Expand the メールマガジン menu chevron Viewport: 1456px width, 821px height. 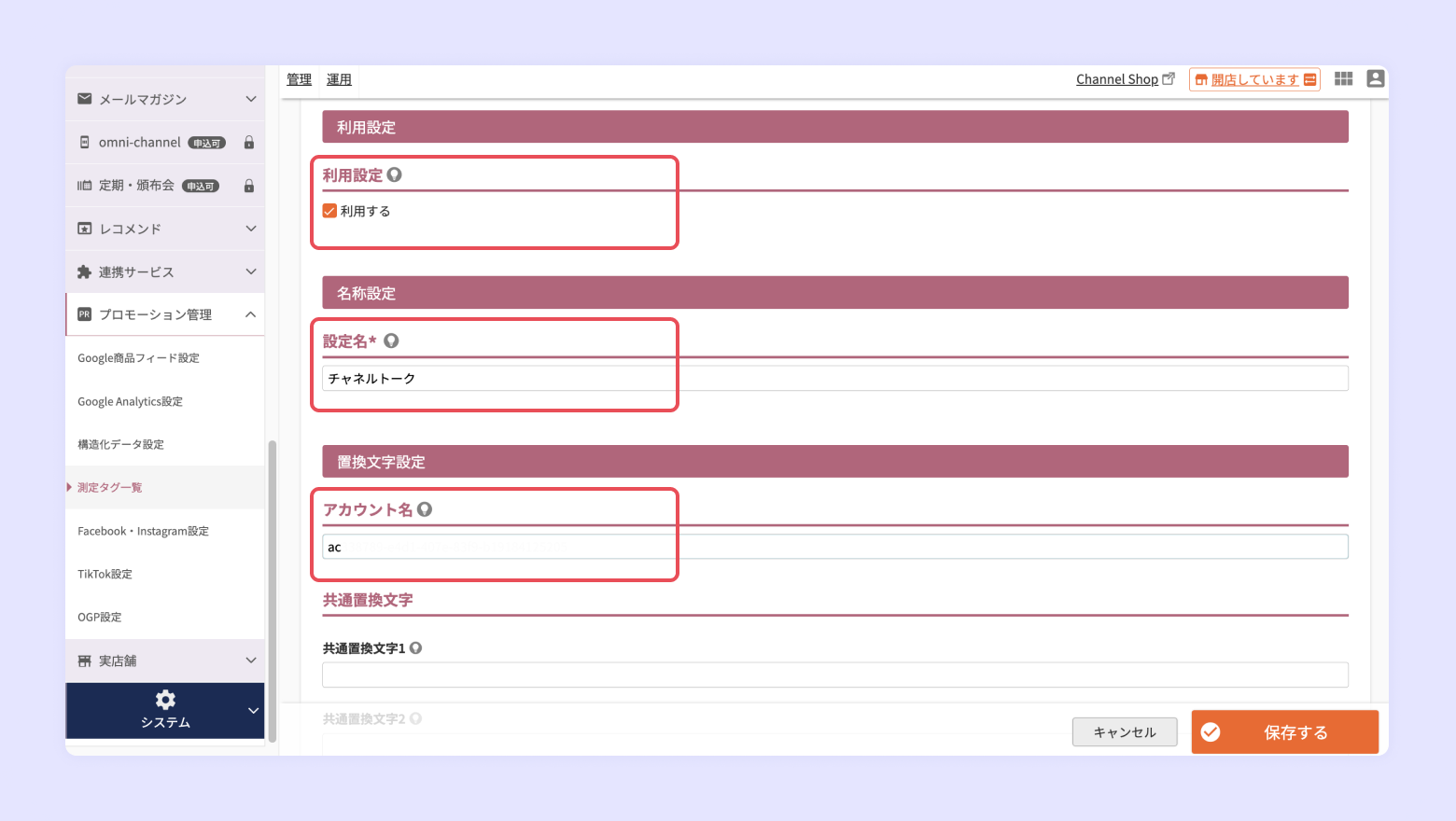[x=250, y=99]
